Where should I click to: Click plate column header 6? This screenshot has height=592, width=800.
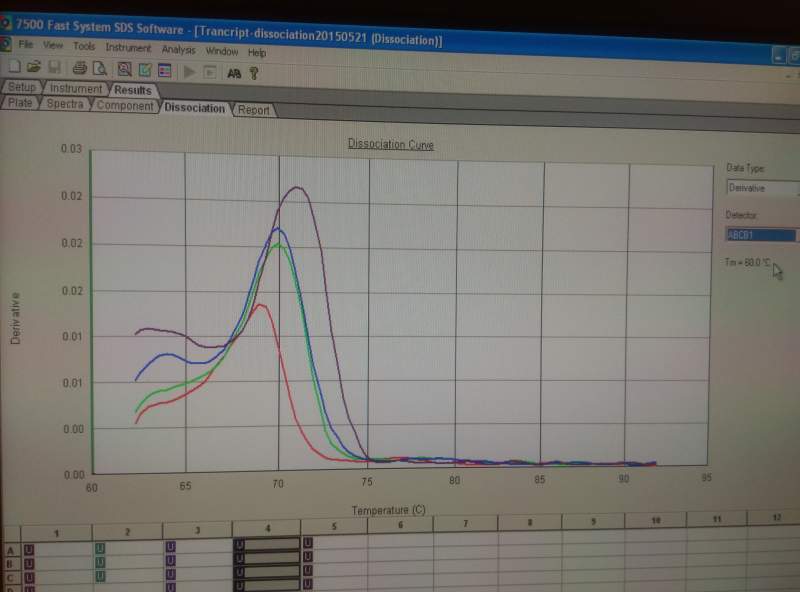click(400, 525)
